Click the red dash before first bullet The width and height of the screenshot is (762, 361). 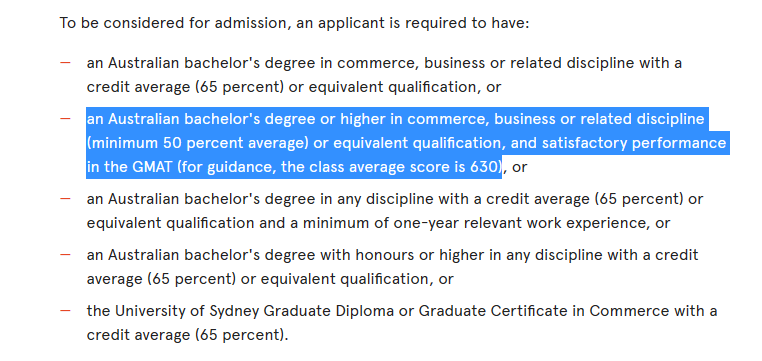click(x=65, y=63)
